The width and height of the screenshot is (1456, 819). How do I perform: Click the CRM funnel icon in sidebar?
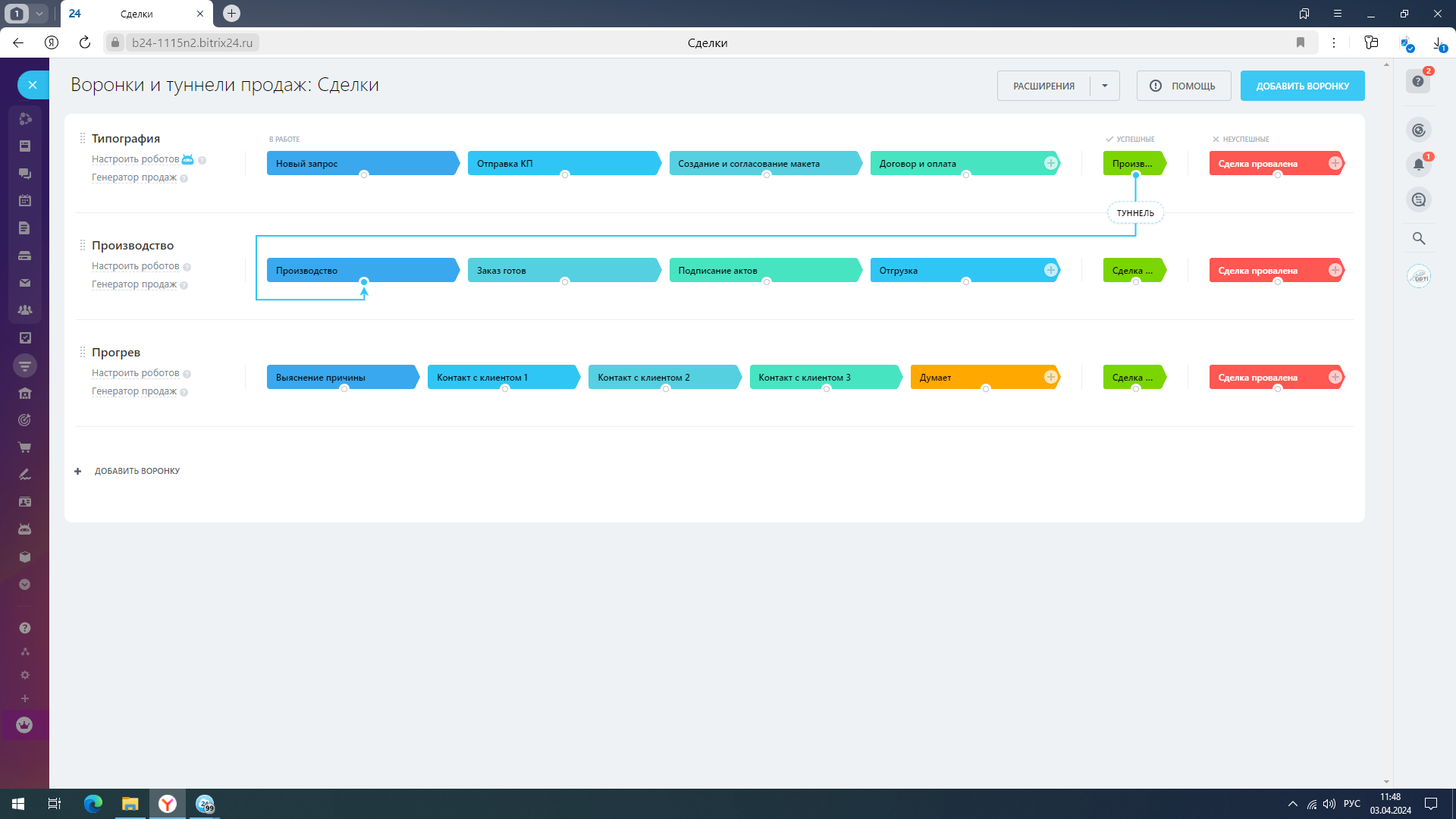point(25,366)
